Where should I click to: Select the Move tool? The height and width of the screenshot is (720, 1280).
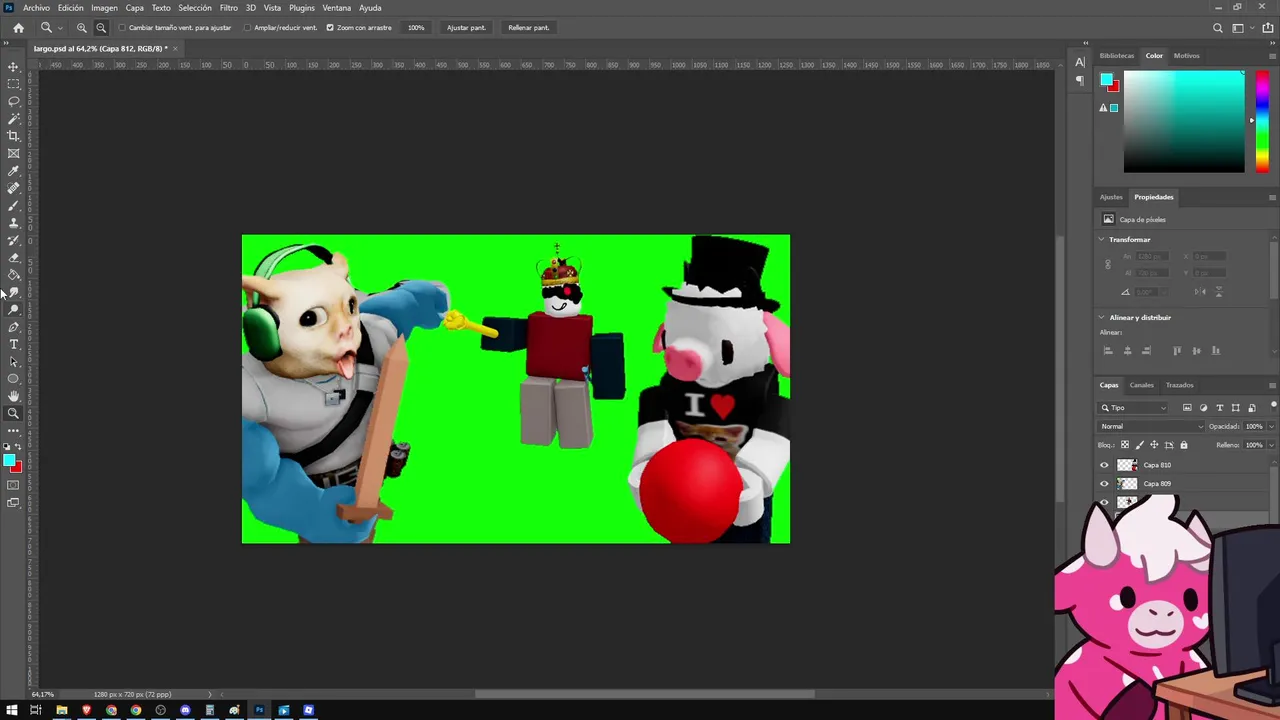(14, 67)
